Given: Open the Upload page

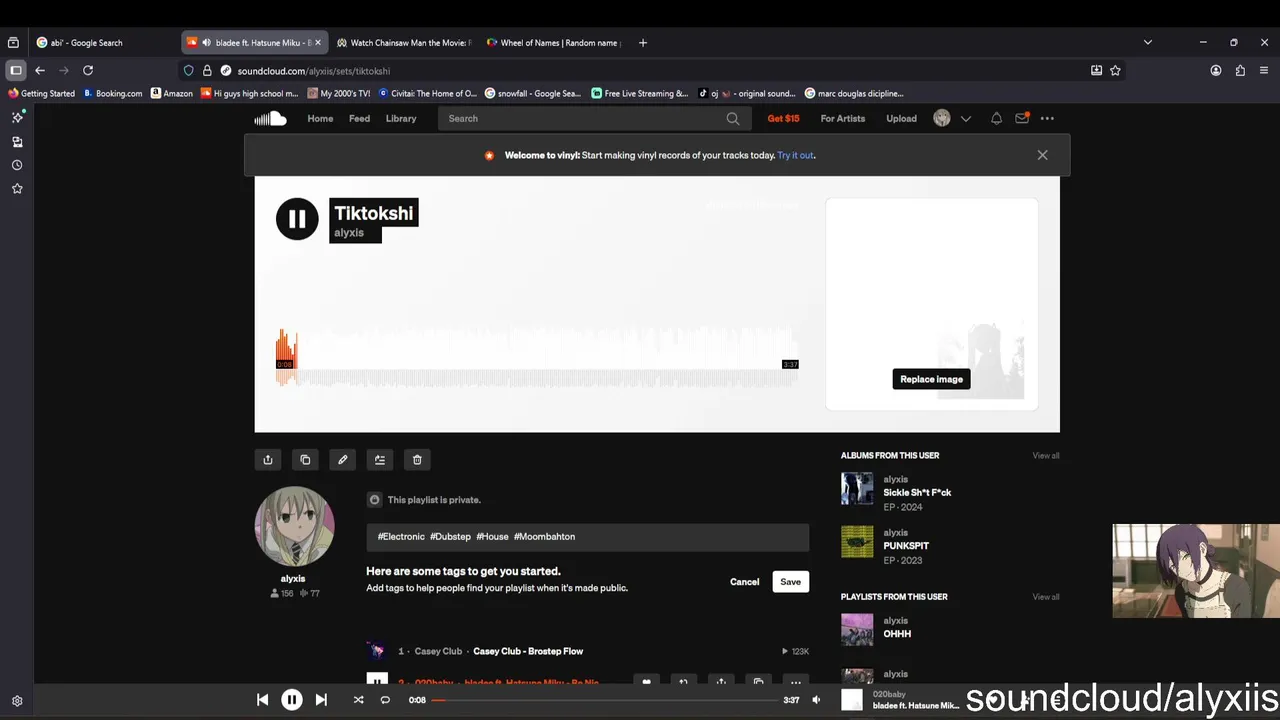Looking at the screenshot, I should [901, 118].
